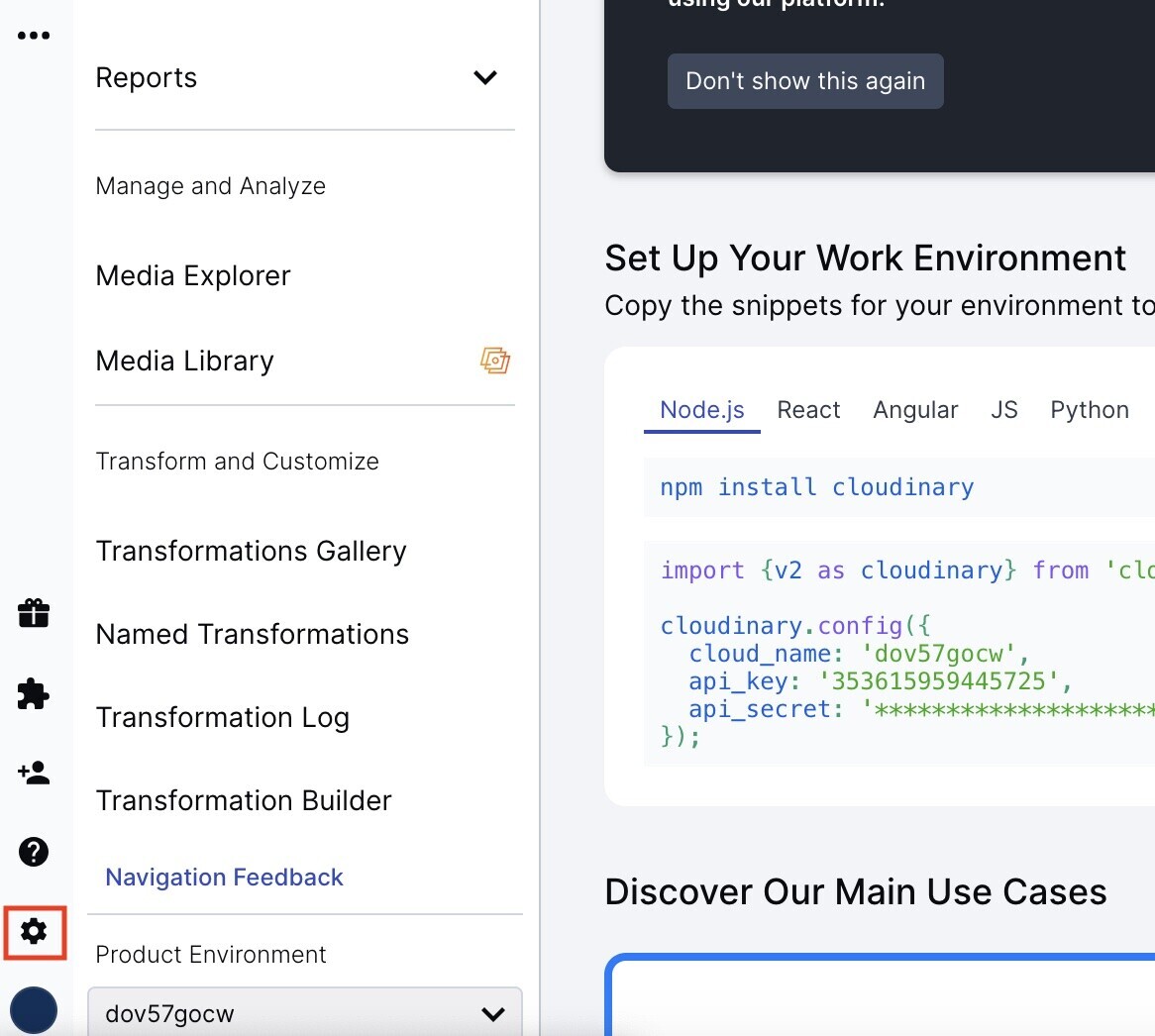Click the cloud_name 'dov57gocw' value
Screen dimensions: 1155x1036
coord(938,654)
